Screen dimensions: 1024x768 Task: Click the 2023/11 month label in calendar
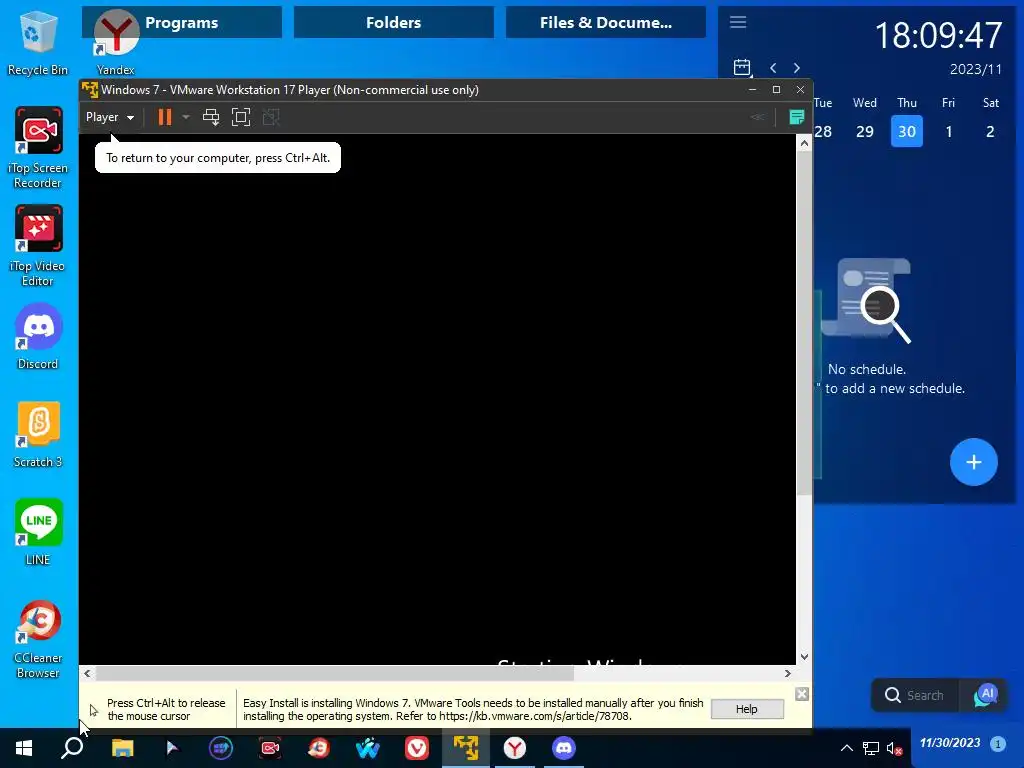pos(976,69)
